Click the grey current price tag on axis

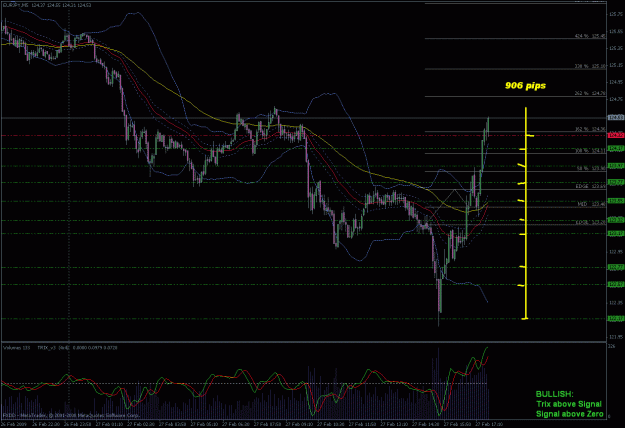[616, 118]
